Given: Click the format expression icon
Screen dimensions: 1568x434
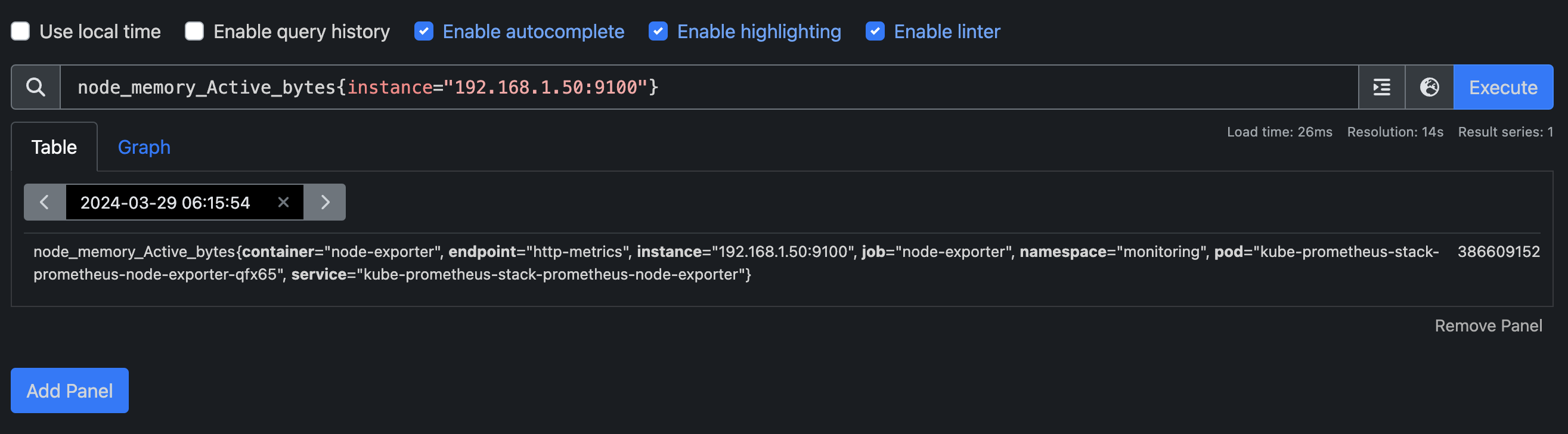Looking at the screenshot, I should click(1381, 87).
